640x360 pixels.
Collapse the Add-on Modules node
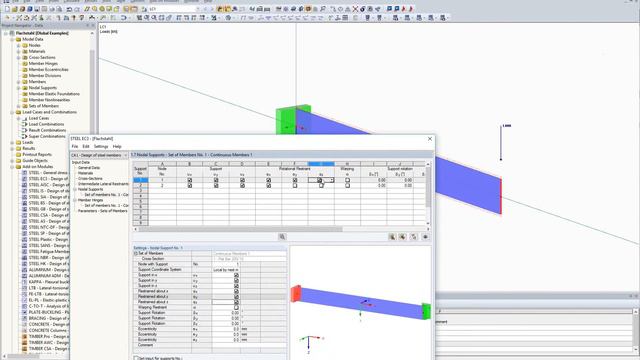pos(12,167)
